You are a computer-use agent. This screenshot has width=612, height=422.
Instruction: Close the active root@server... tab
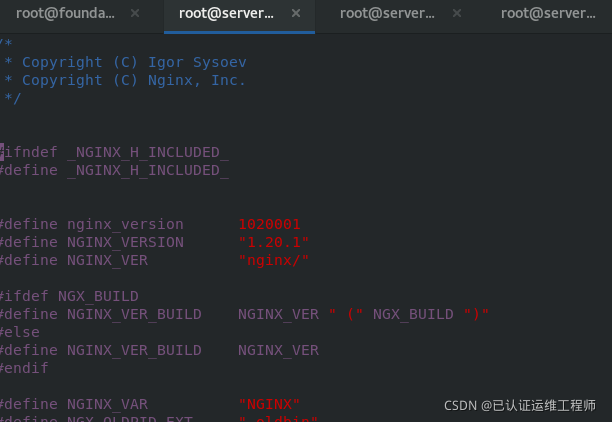click(x=296, y=14)
